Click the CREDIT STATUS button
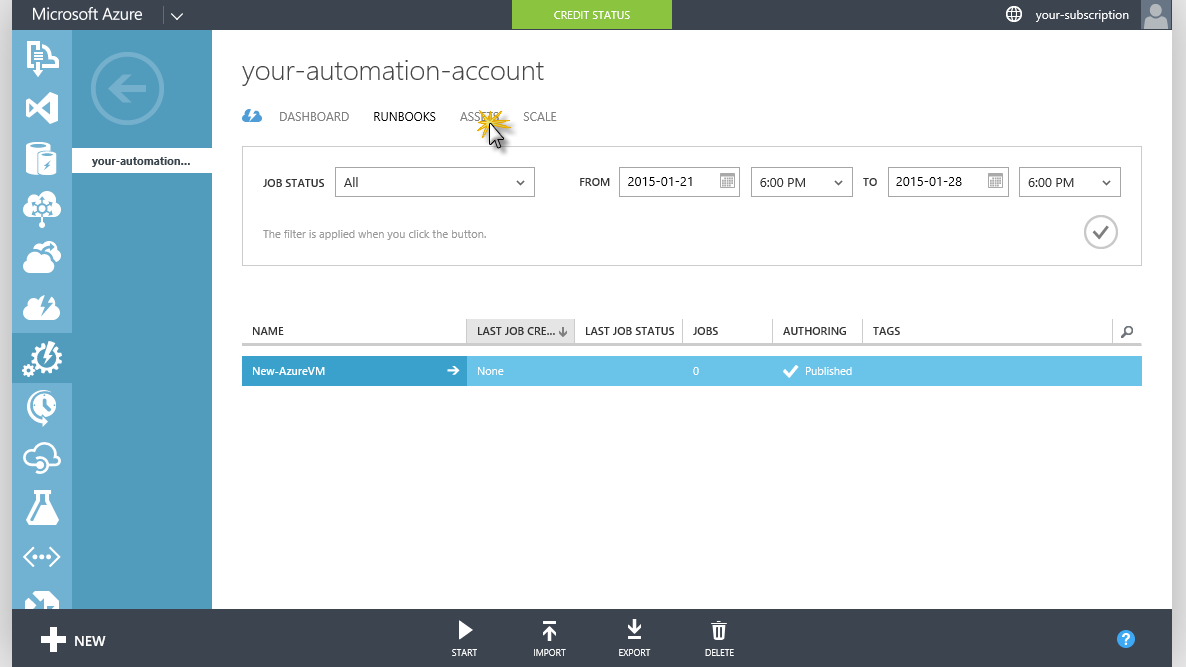The width and height of the screenshot is (1186, 667). [591, 14]
